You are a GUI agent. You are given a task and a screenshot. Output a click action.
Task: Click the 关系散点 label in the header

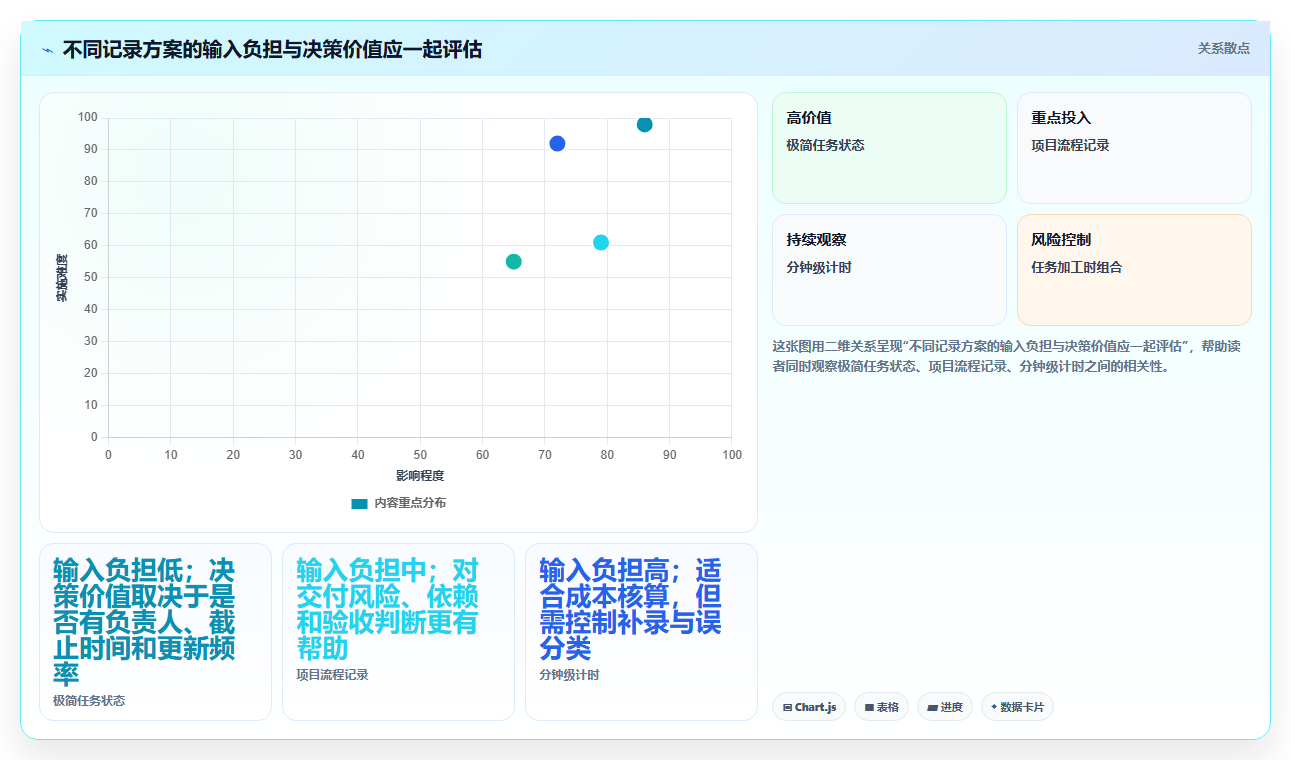[x=1223, y=48]
